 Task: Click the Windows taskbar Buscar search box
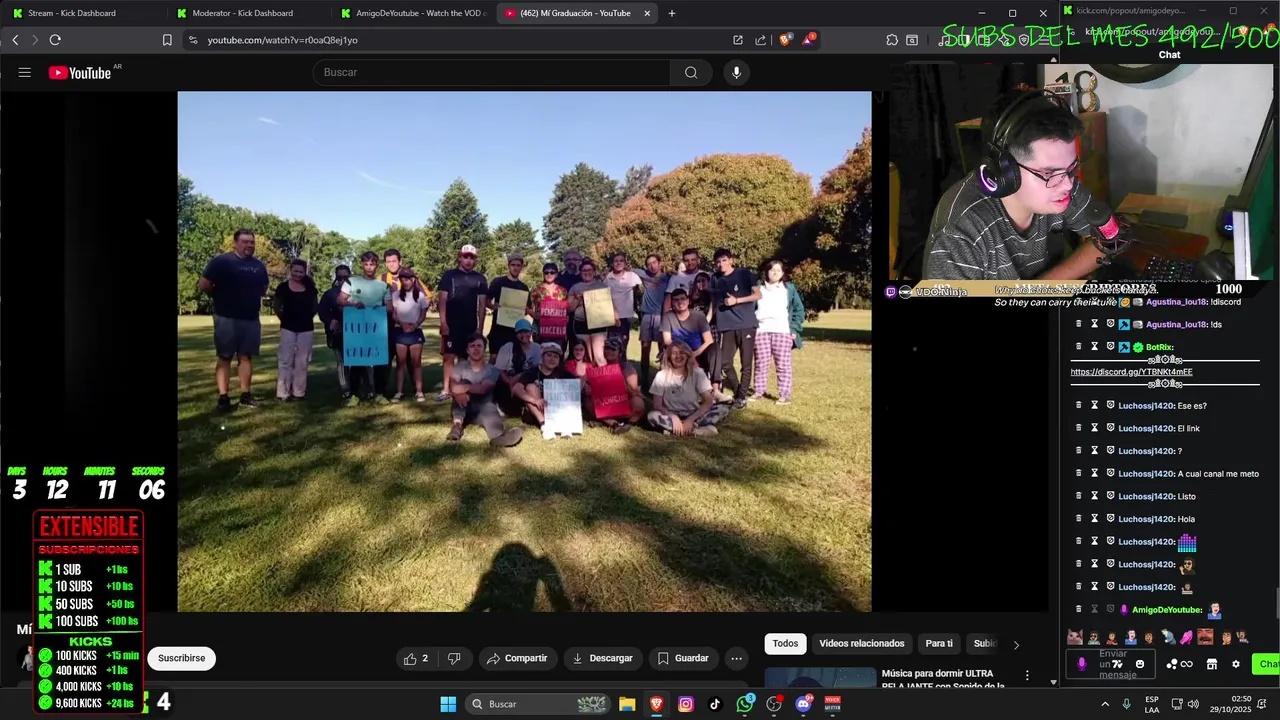(538, 704)
